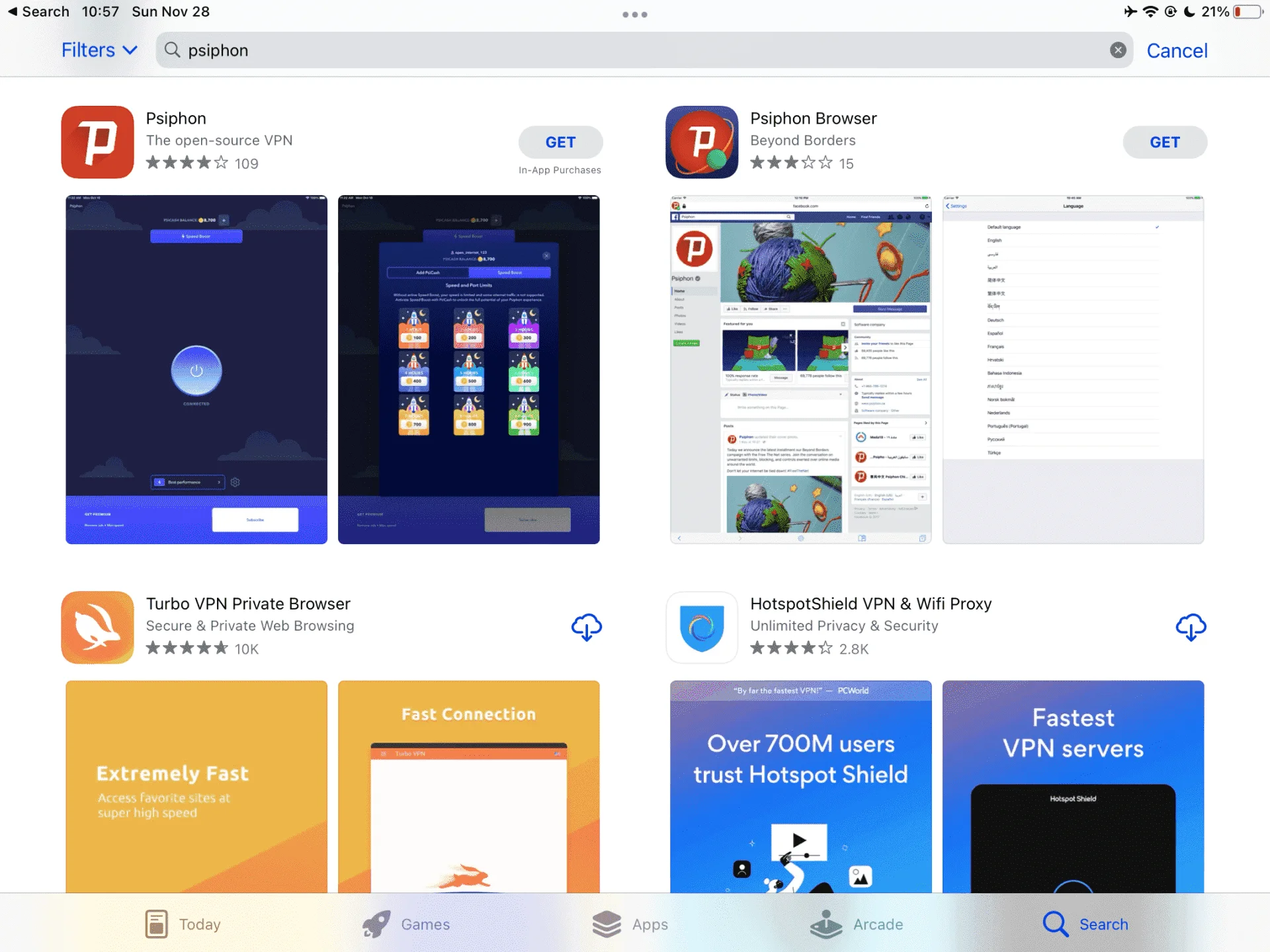
Task: Open the Psiphon app icon
Action: 97,142
